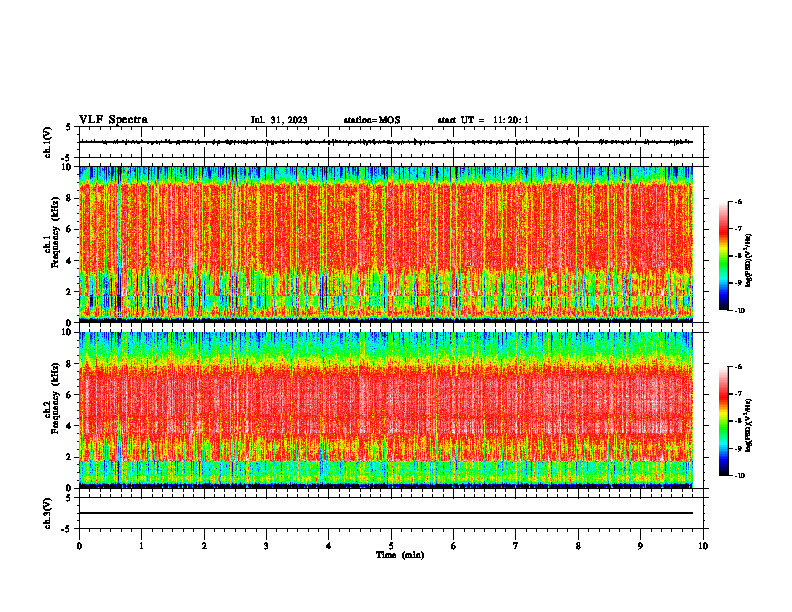Screen dimensions: 792x612
Task: Click the "Time (min)" axis title
Action: point(400,555)
